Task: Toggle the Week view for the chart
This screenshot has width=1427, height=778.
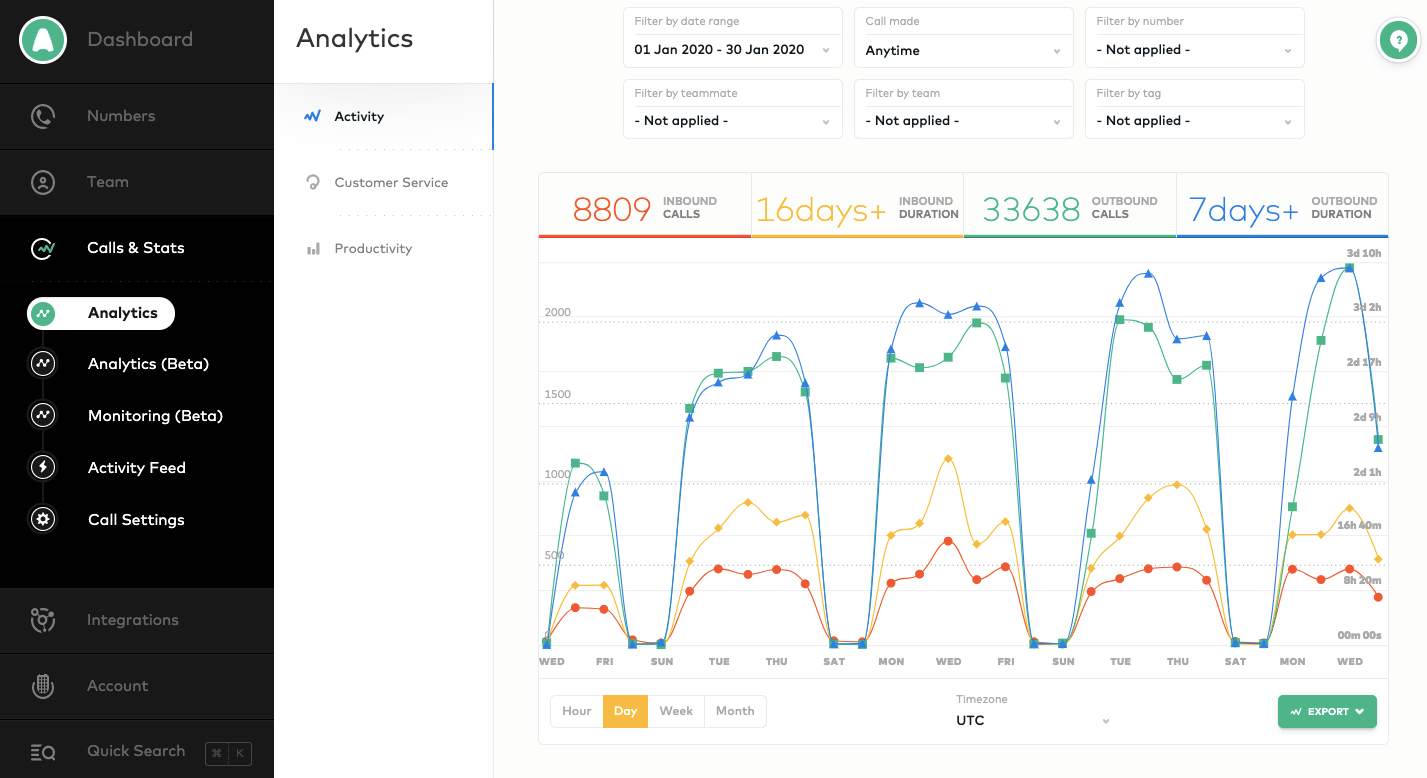Action: pos(676,711)
